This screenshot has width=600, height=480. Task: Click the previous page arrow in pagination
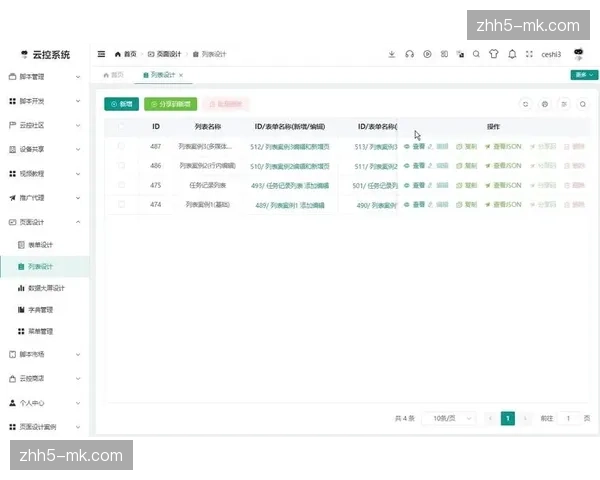[490, 418]
